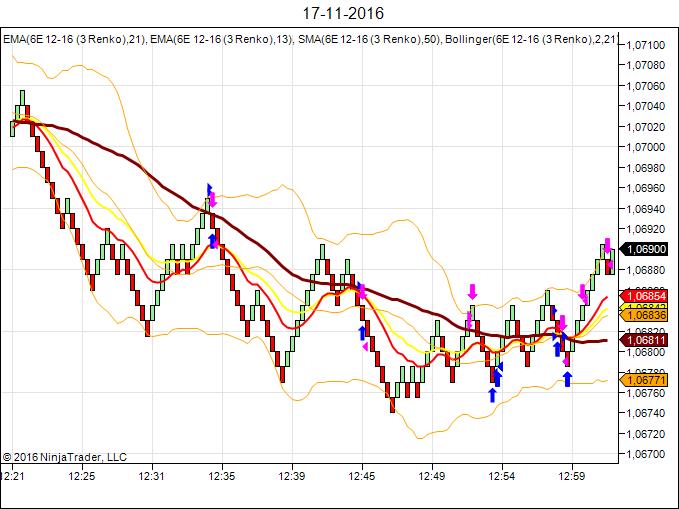The height and width of the screenshot is (509, 679).
Task: Click the blue up arrow below the 12:54 low
Action: tap(492, 394)
